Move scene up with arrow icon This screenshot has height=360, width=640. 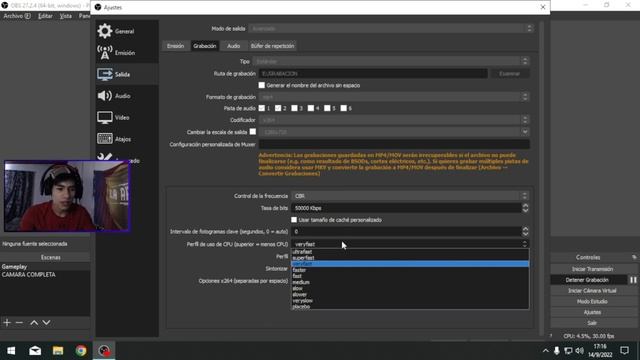tap(34, 322)
